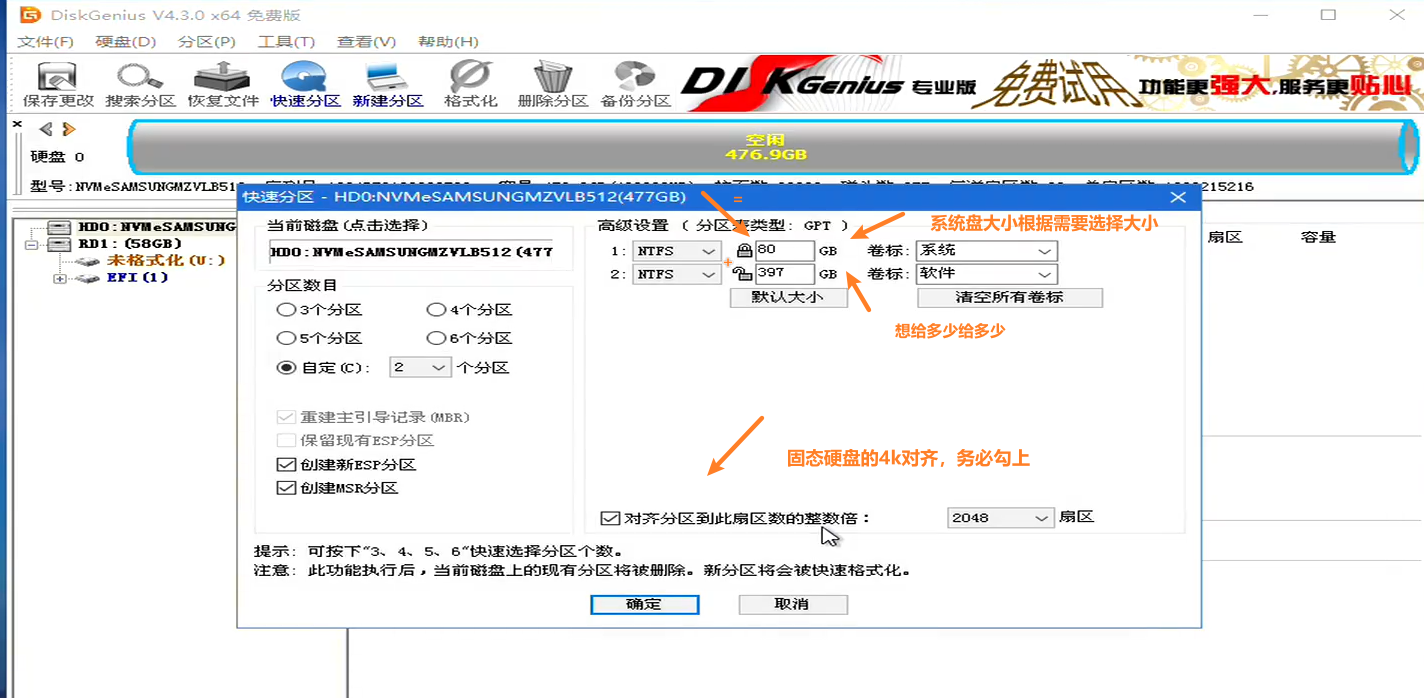Click the 扇区 column header

(x=1224, y=237)
